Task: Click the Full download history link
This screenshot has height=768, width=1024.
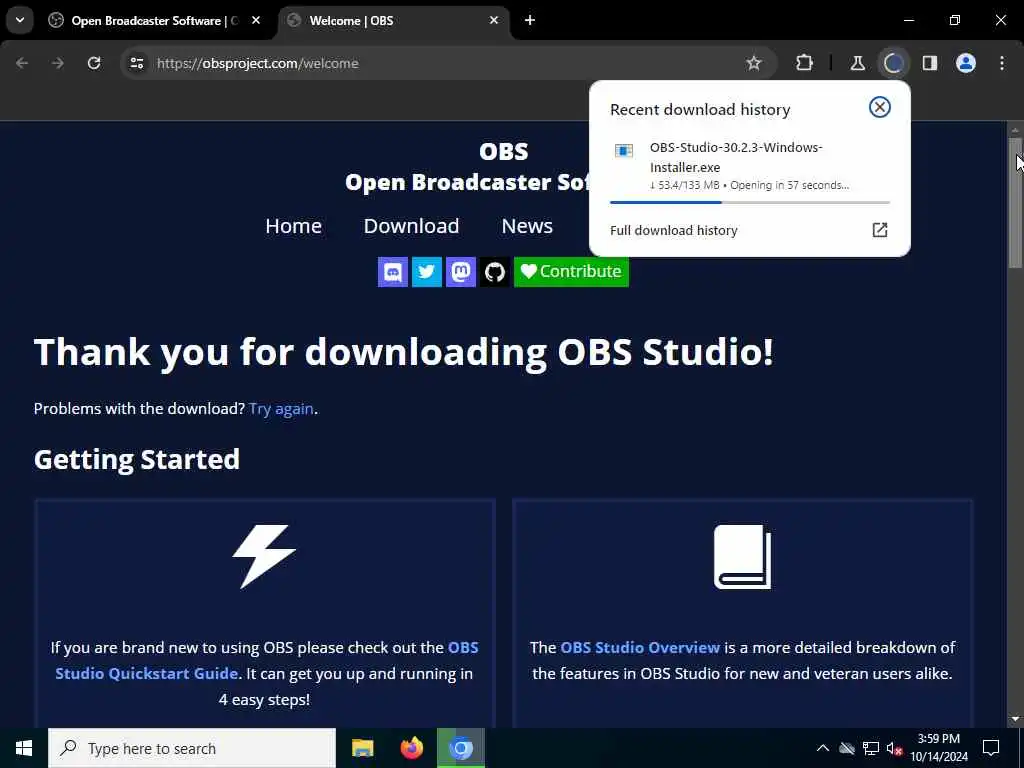Action: [673, 231]
